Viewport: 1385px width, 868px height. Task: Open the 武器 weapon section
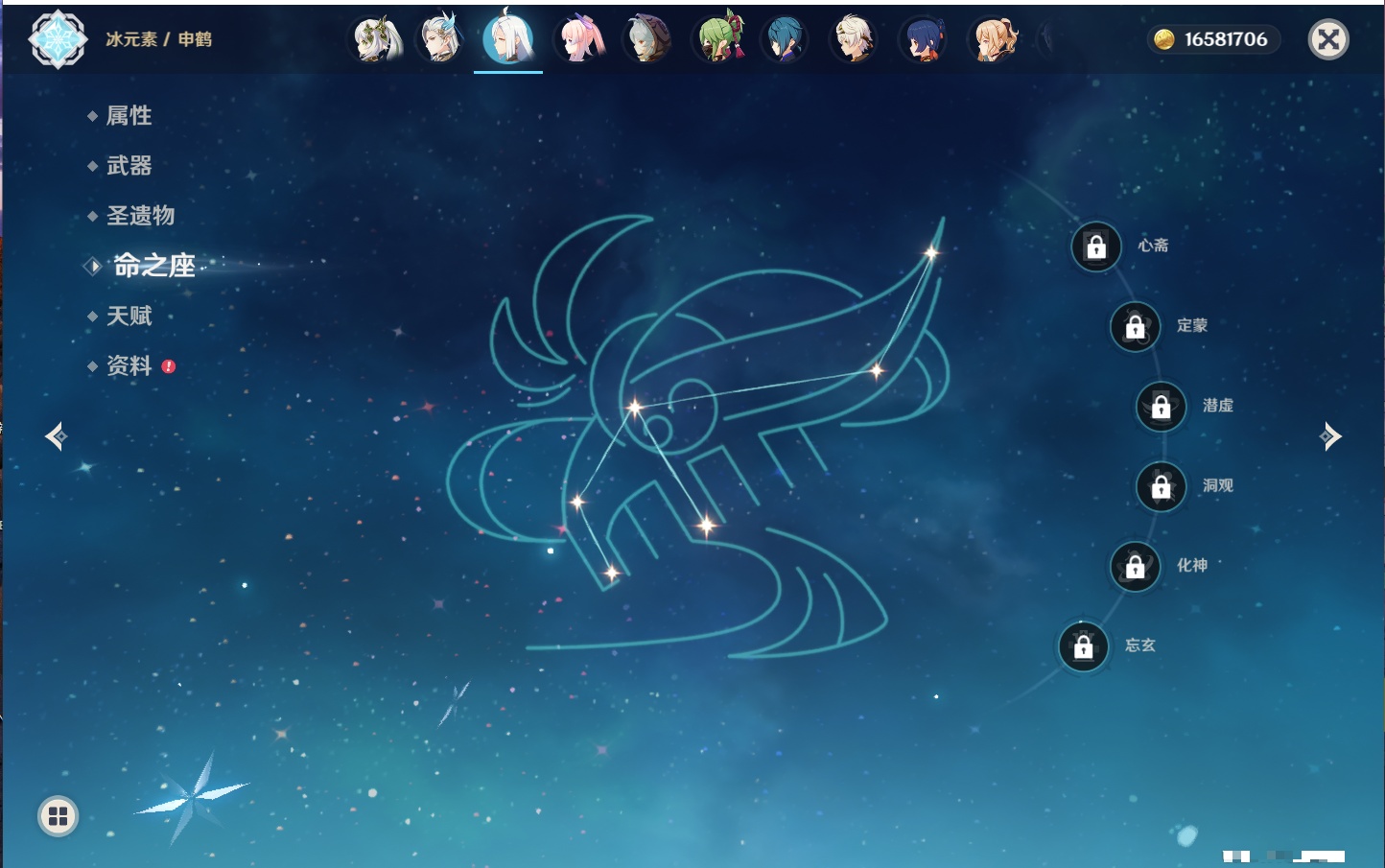[x=129, y=166]
